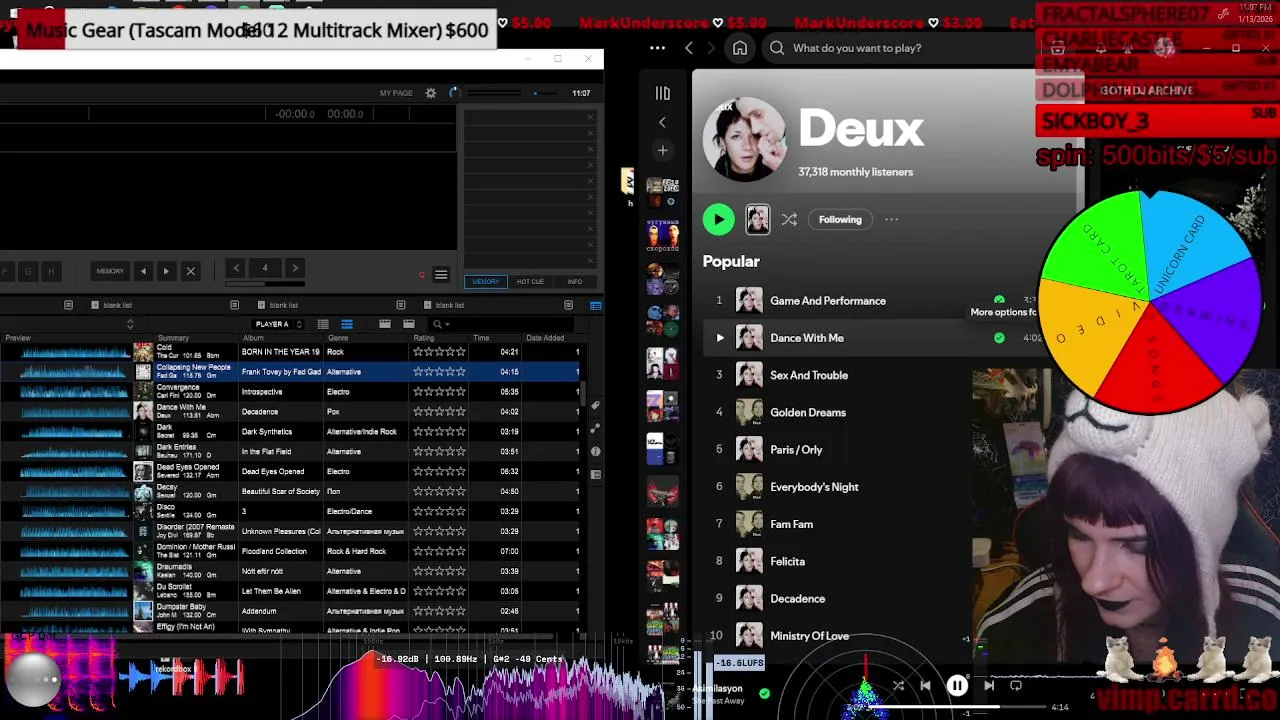Delete memory cue with X button
Screen dimensions: 1280x720
coord(190,271)
